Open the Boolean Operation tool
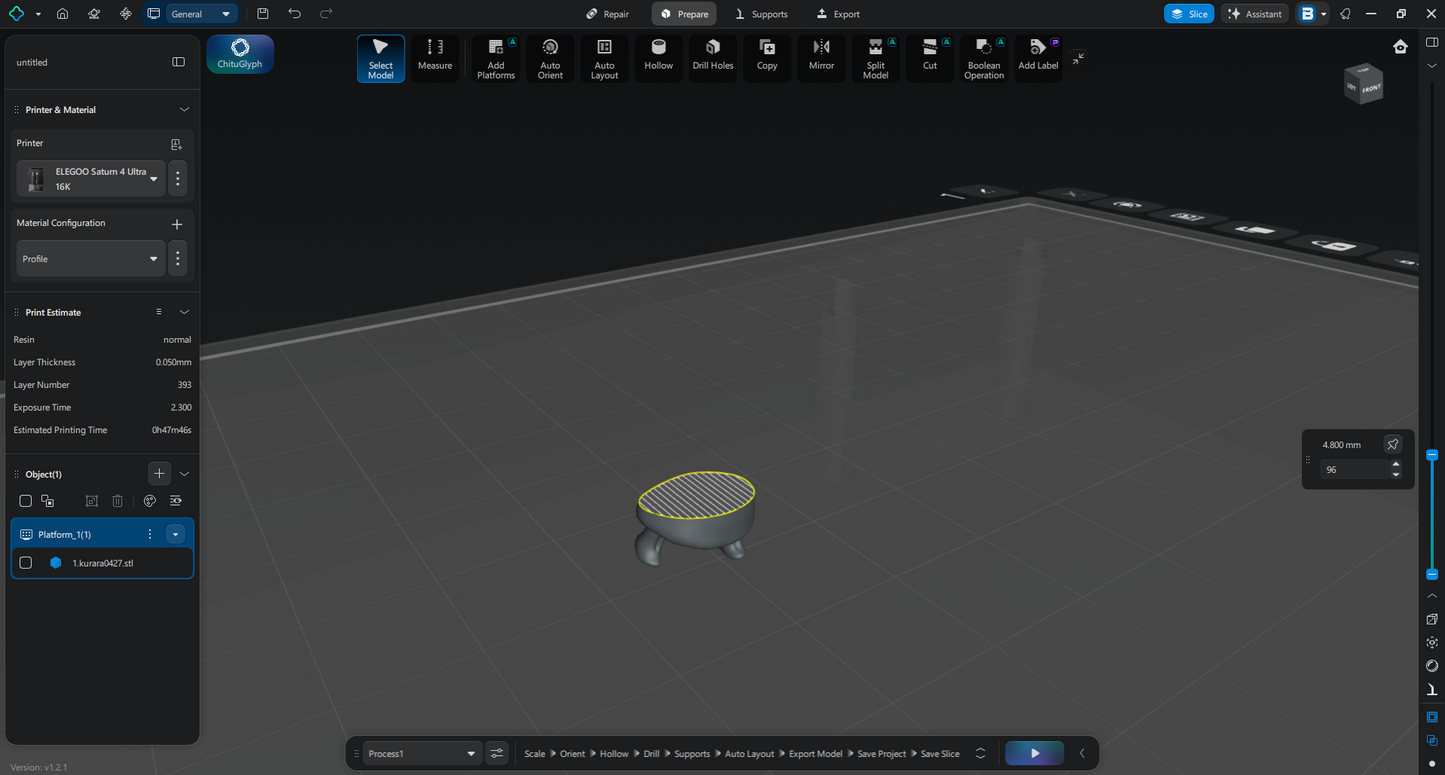The height and width of the screenshot is (775, 1445). click(984, 59)
